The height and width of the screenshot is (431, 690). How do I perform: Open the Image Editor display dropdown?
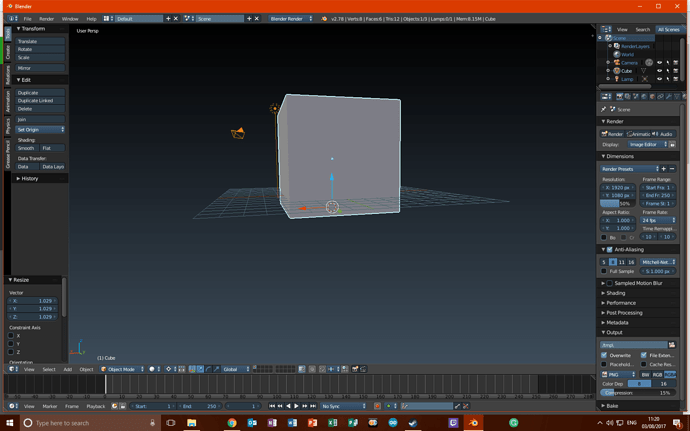tap(647, 144)
